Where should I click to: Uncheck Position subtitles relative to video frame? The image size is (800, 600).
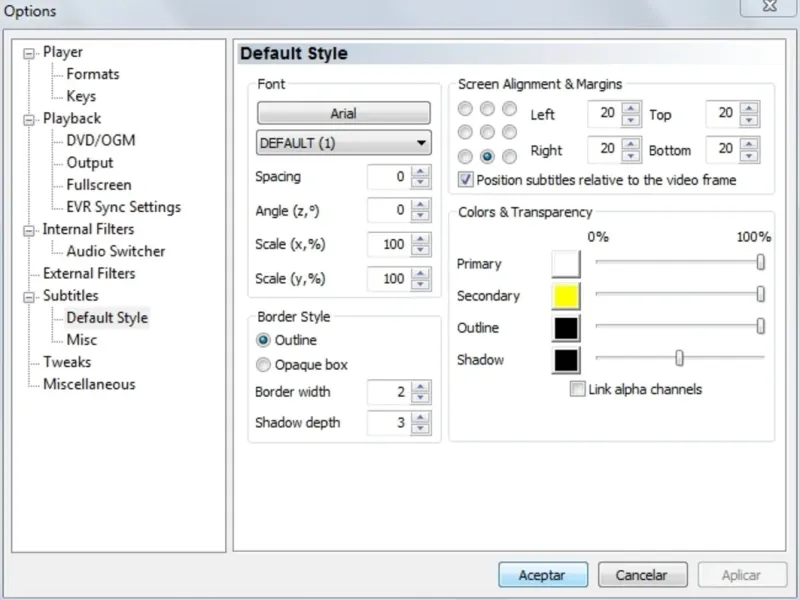click(x=466, y=180)
